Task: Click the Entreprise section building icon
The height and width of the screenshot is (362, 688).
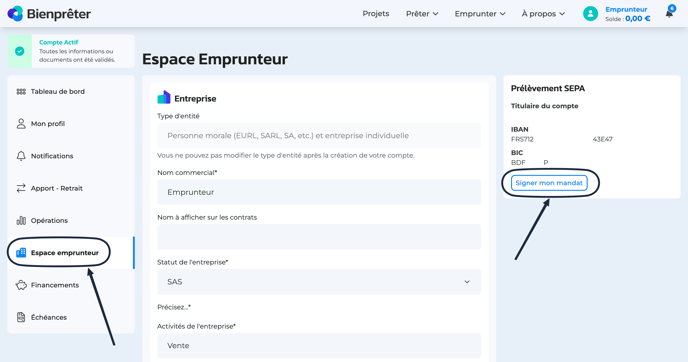Action: [164, 97]
